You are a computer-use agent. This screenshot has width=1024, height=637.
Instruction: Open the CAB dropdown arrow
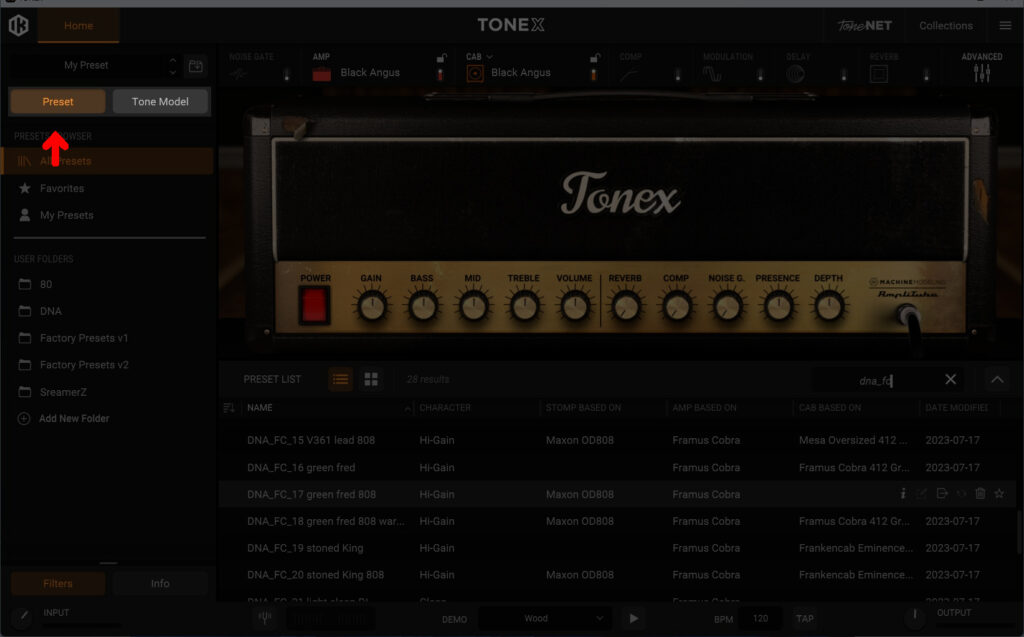[490, 57]
